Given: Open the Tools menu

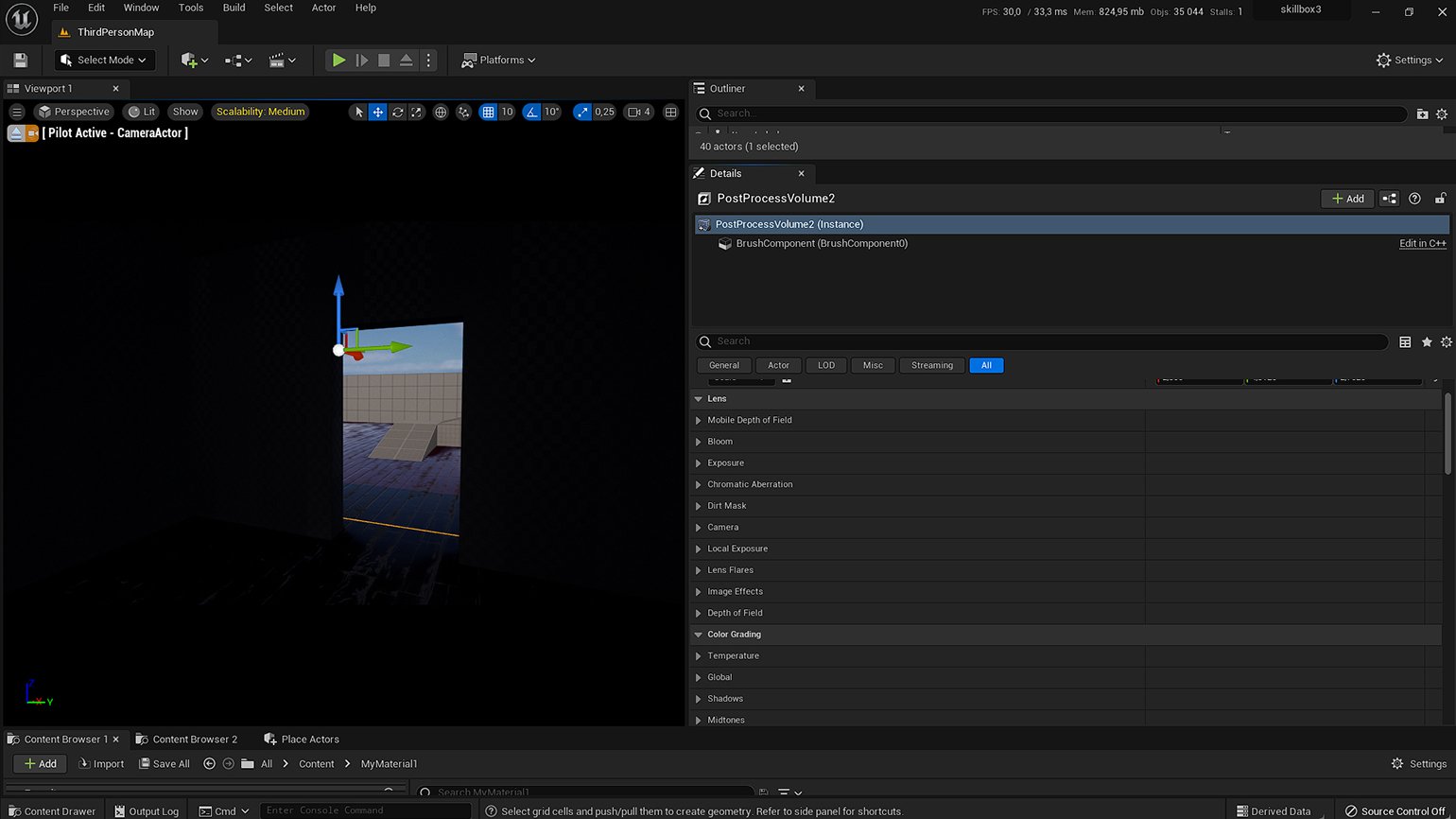Looking at the screenshot, I should [x=191, y=8].
